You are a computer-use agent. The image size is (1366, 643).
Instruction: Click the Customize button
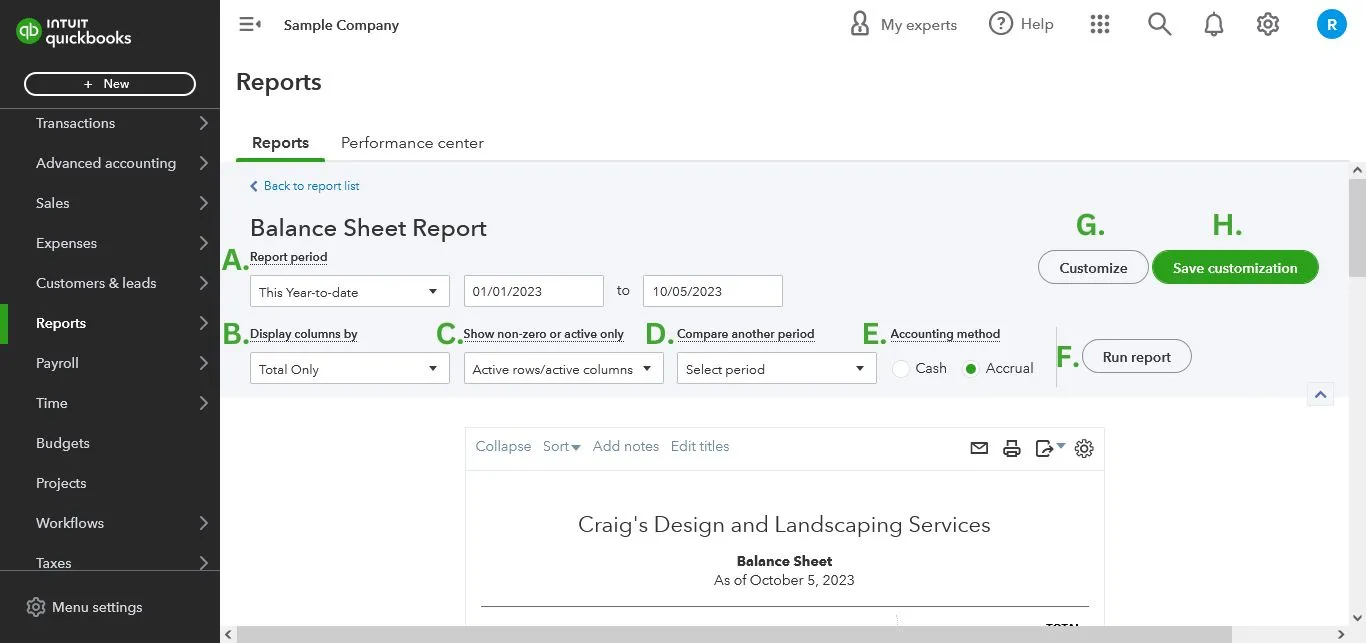pos(1093,268)
